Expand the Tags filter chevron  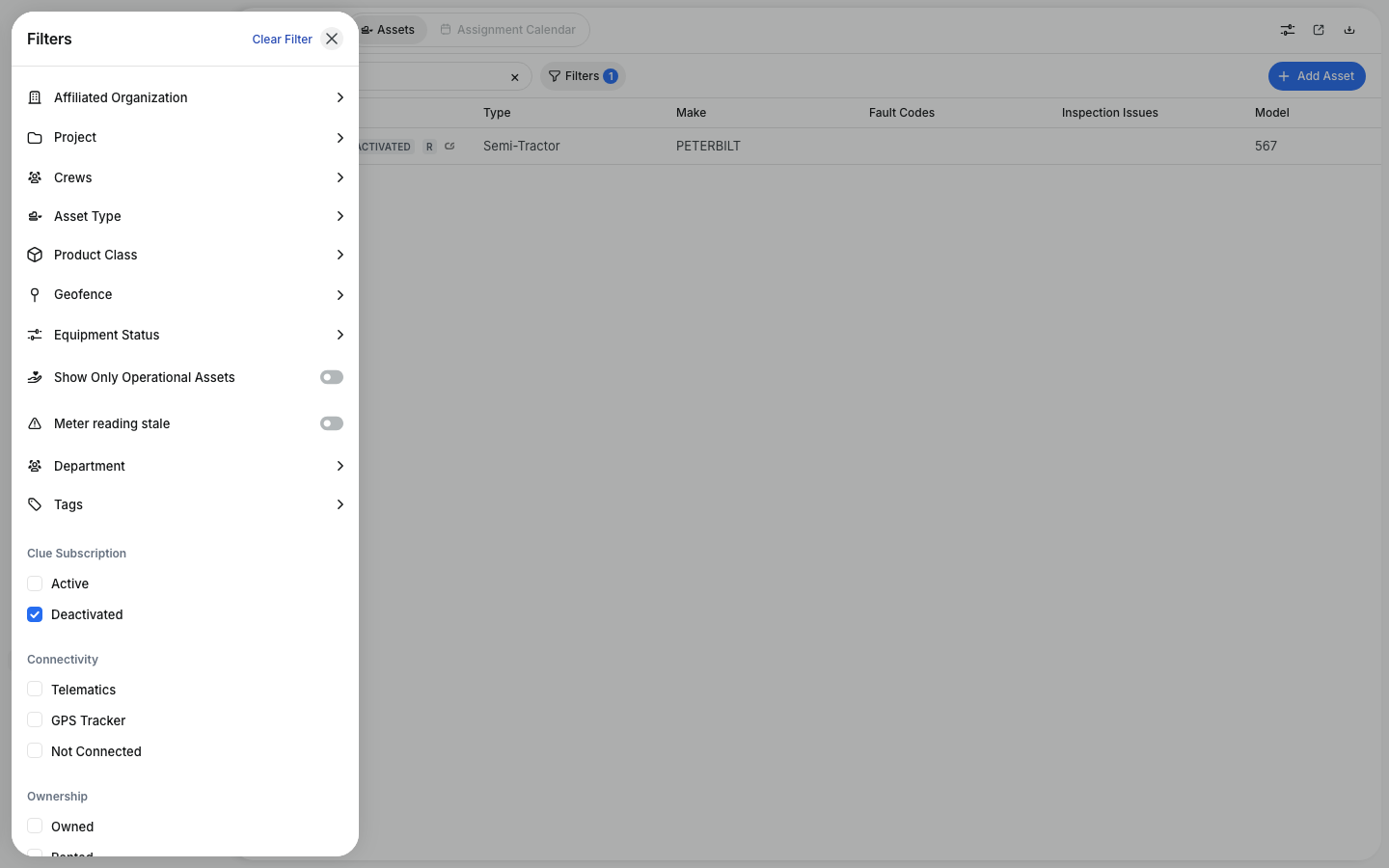340,504
